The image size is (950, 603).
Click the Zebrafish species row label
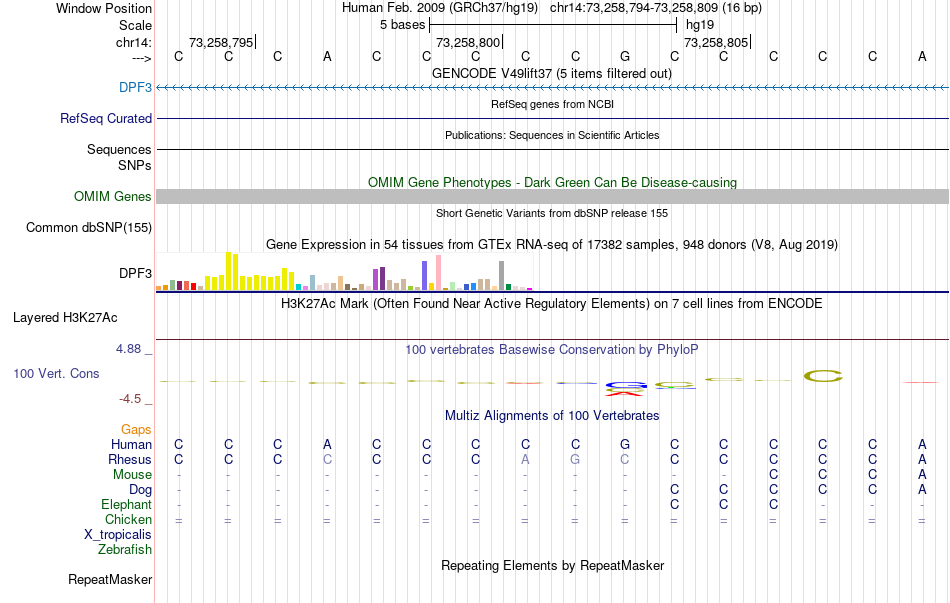pos(125,549)
